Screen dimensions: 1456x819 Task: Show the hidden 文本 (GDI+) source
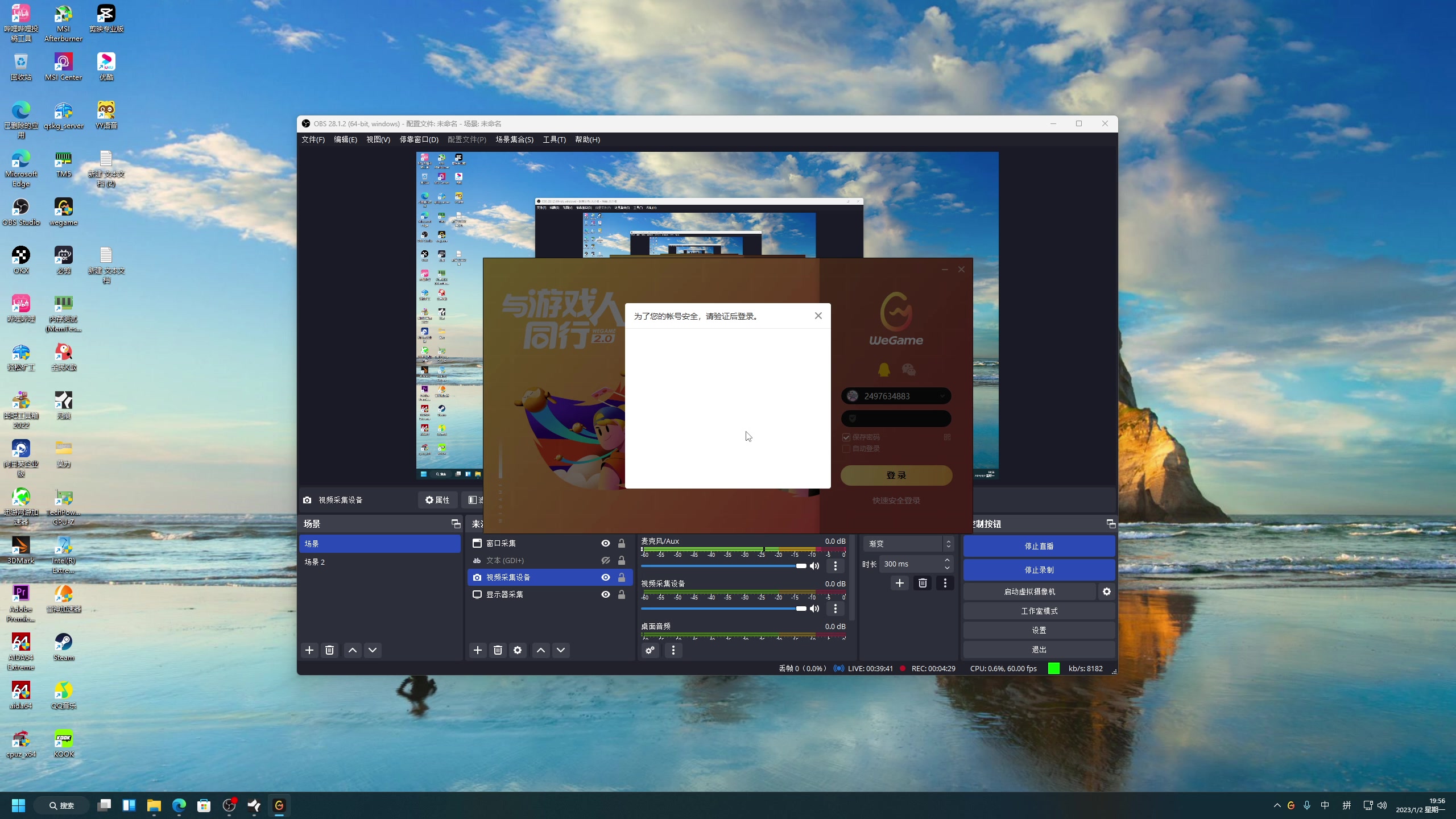pyautogui.click(x=606, y=560)
